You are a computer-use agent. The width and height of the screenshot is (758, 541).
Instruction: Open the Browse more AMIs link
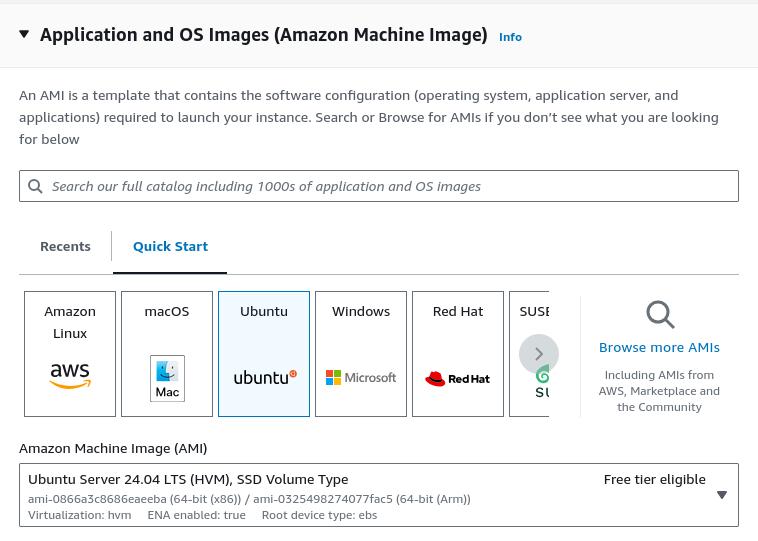pyautogui.click(x=659, y=348)
